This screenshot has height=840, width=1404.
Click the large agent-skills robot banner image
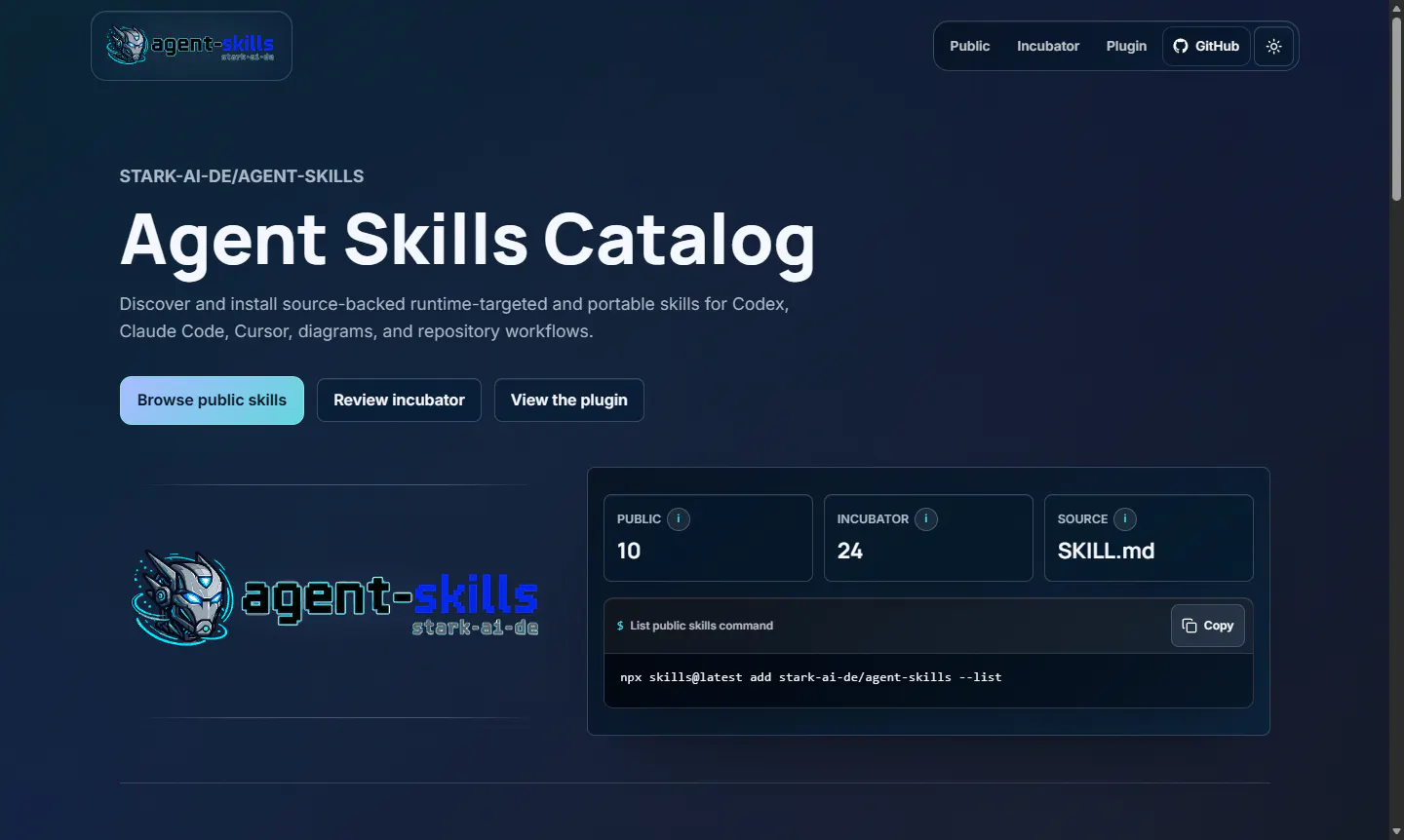click(x=334, y=597)
